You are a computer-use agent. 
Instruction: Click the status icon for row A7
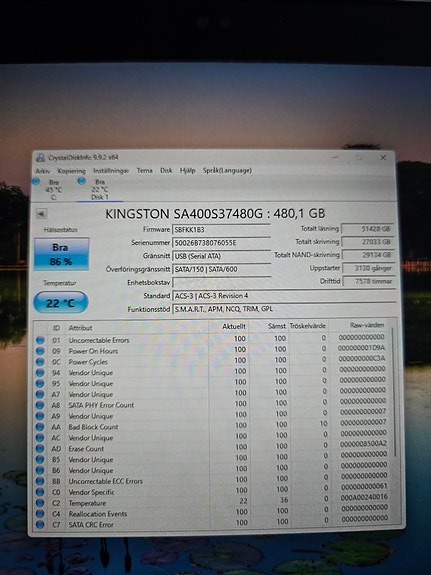pos(40,395)
